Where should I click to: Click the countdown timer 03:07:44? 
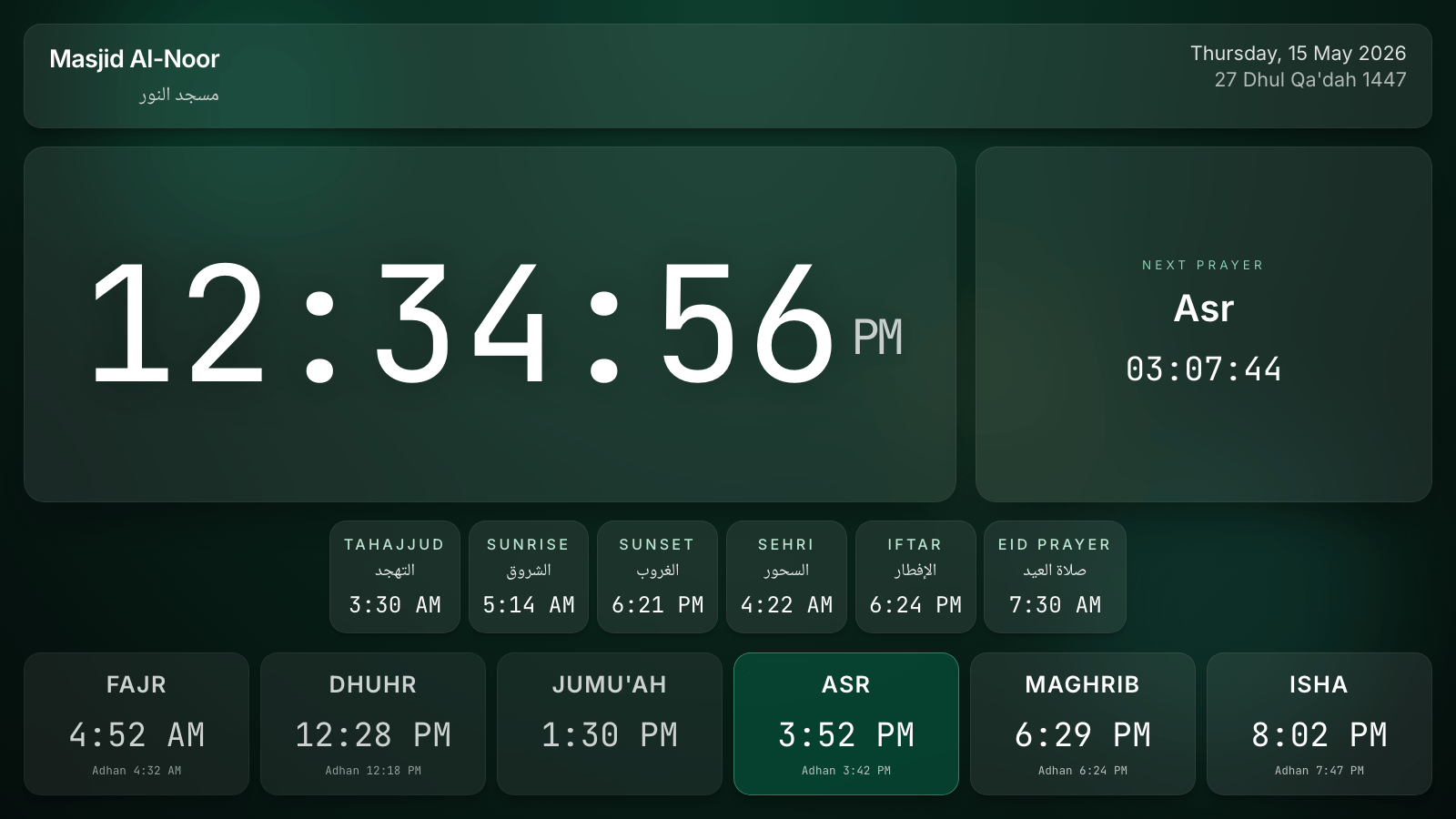point(1203,369)
